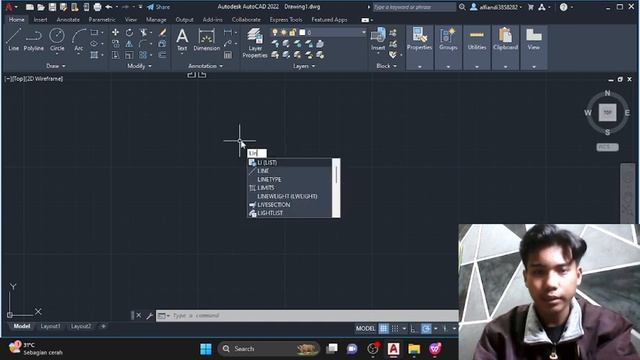Open the Utilities panel button
This screenshot has width=640, height=360.
click(x=477, y=47)
